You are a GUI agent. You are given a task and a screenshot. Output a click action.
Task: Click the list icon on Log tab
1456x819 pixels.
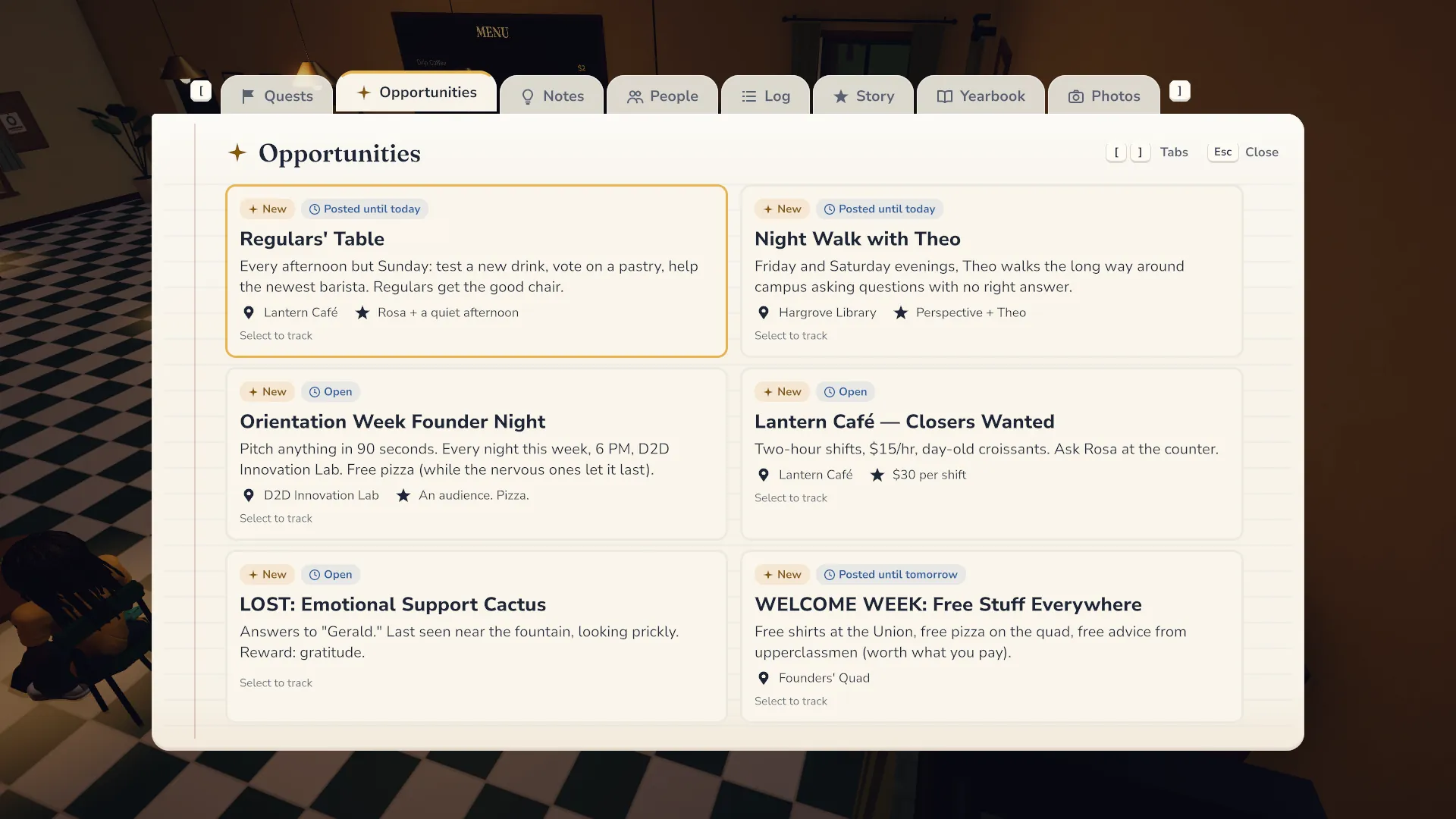[749, 96]
